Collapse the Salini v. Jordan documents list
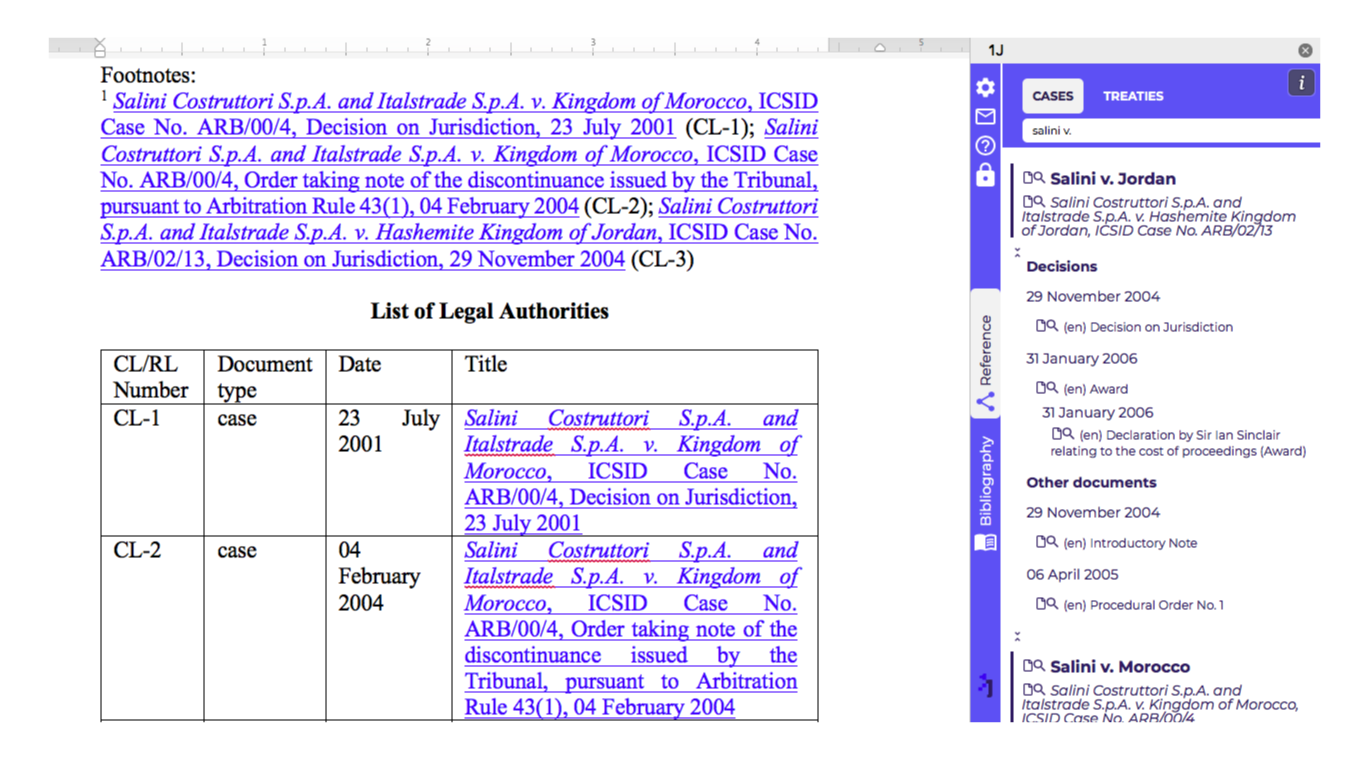The height and width of the screenshot is (768, 1366). pyautogui.click(x=1018, y=253)
